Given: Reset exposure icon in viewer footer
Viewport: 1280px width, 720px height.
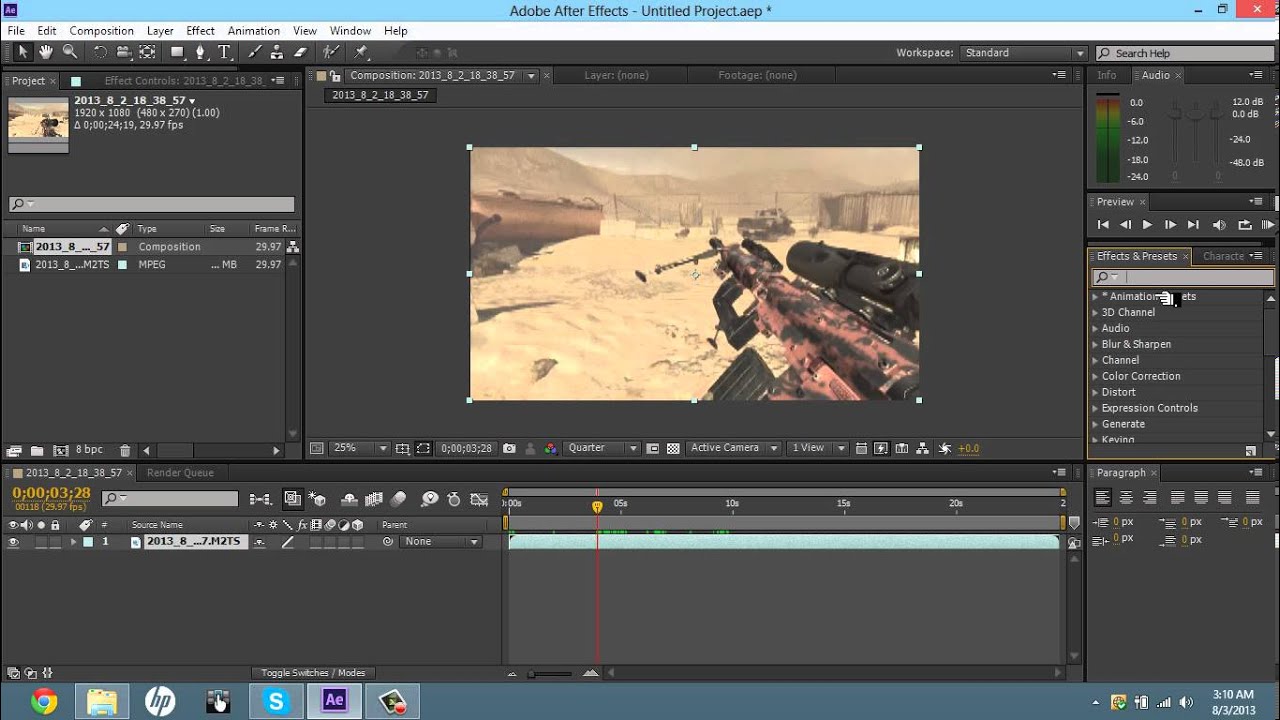Looking at the screenshot, I should coord(943,449).
